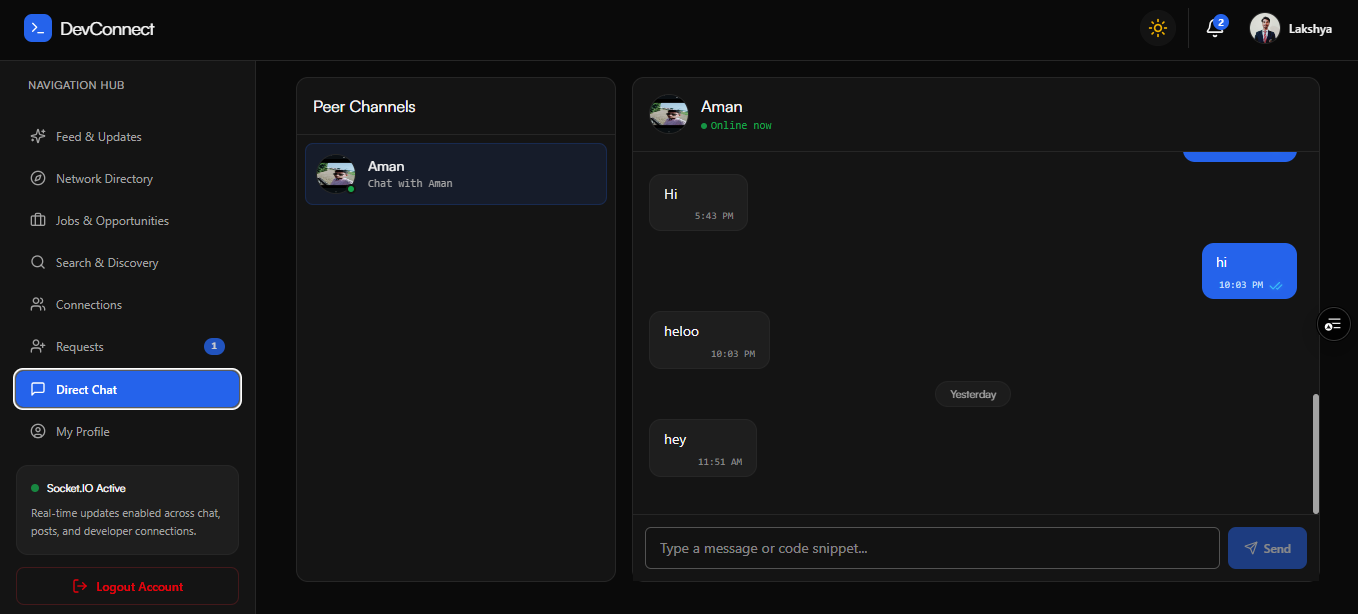Viewport: 1358px width, 614px height.
Task: Click the logout arrow icon
Action: 81,587
